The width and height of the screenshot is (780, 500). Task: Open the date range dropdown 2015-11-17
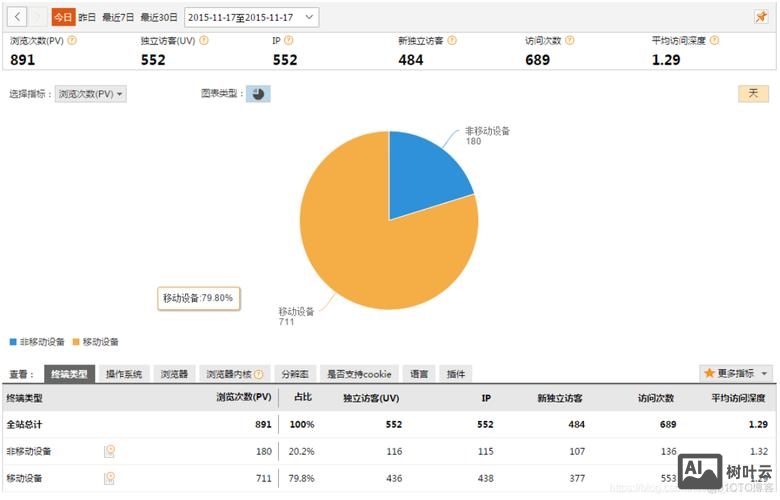point(252,17)
